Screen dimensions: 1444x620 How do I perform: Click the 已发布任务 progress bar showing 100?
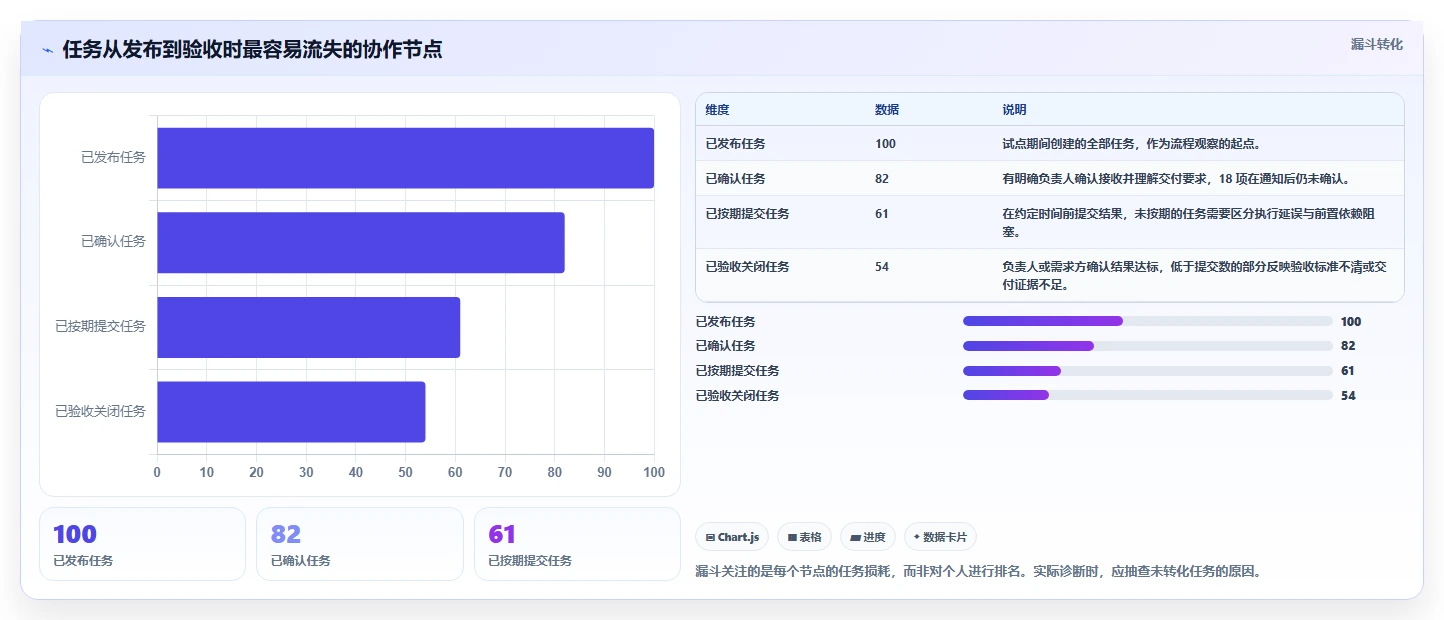click(1147, 321)
